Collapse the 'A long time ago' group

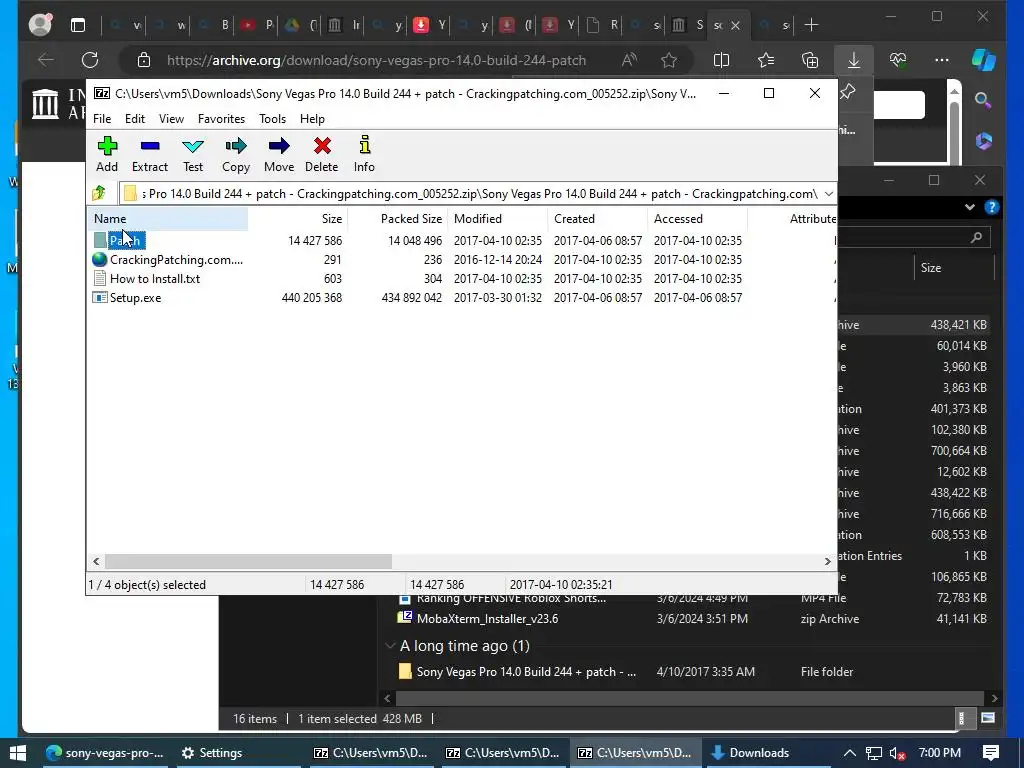pos(390,646)
